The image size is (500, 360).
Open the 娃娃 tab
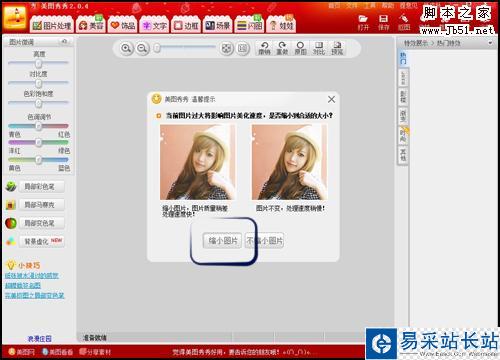point(281,25)
